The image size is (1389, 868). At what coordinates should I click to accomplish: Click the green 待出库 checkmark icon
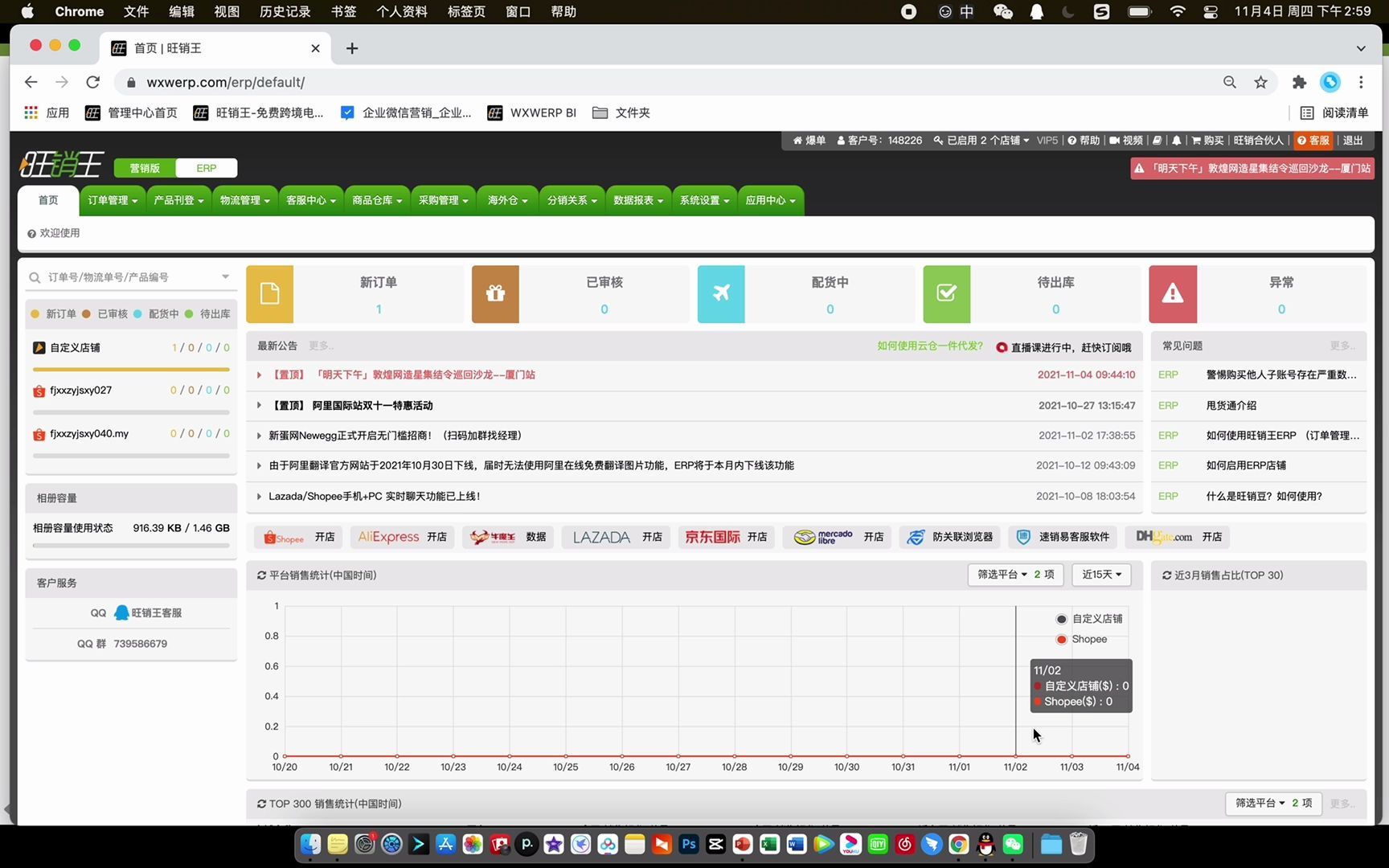pos(947,294)
